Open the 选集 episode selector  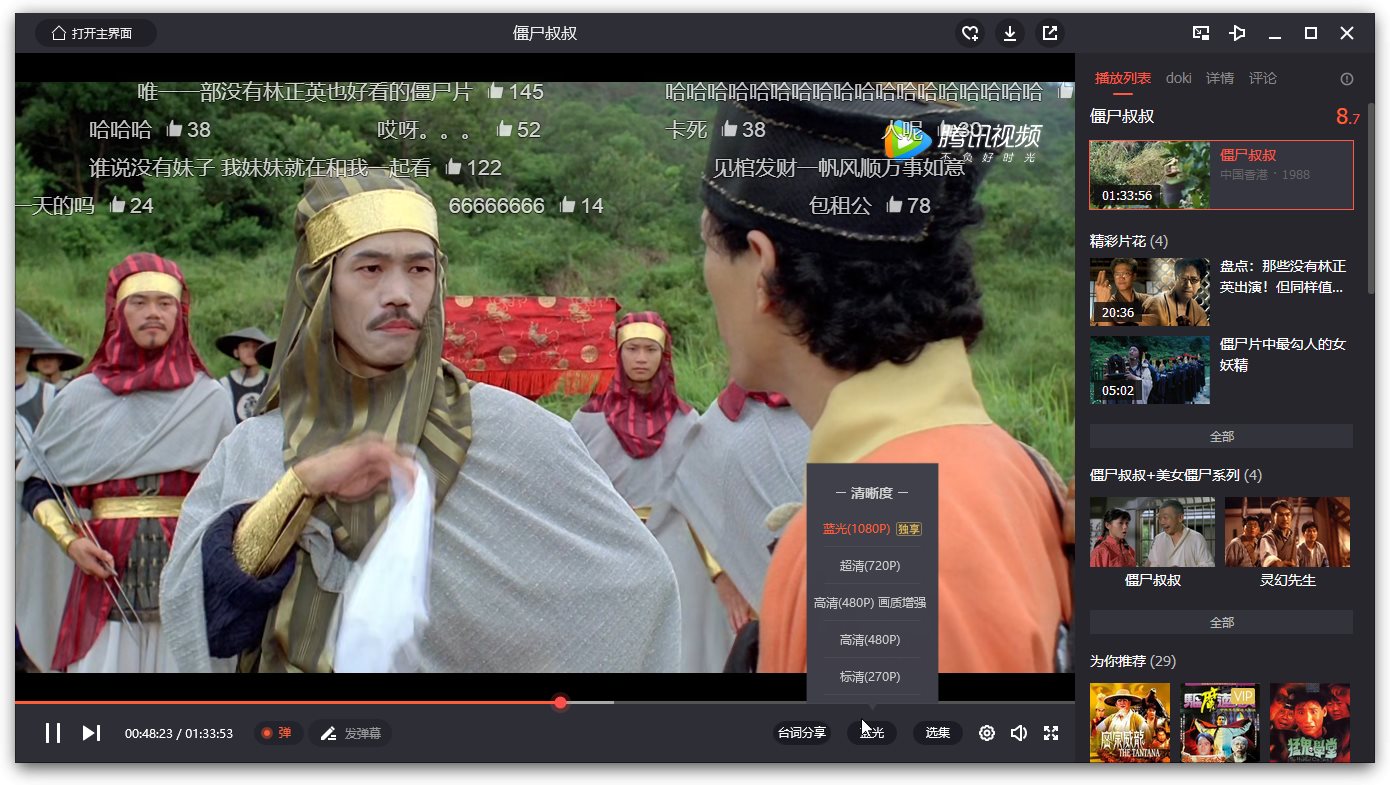pos(937,733)
